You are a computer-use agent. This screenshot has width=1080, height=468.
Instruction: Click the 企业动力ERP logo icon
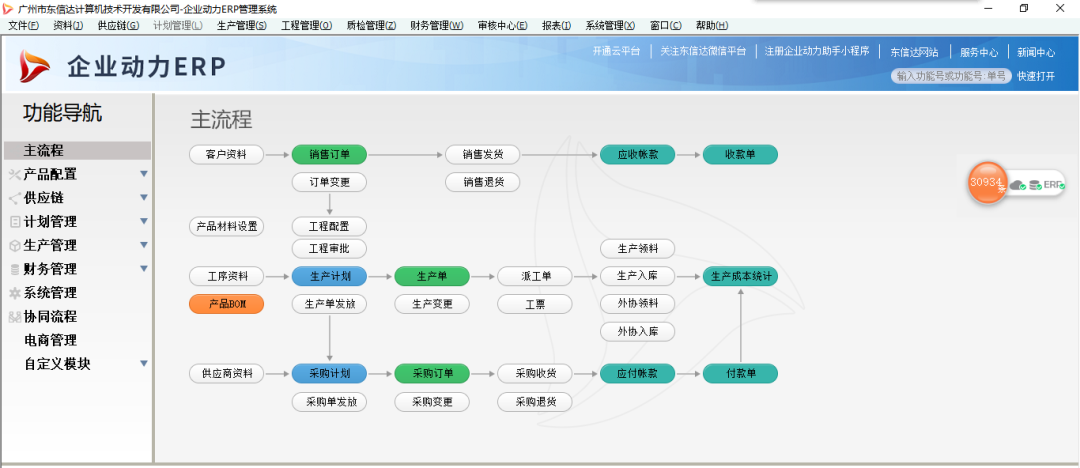coord(34,67)
